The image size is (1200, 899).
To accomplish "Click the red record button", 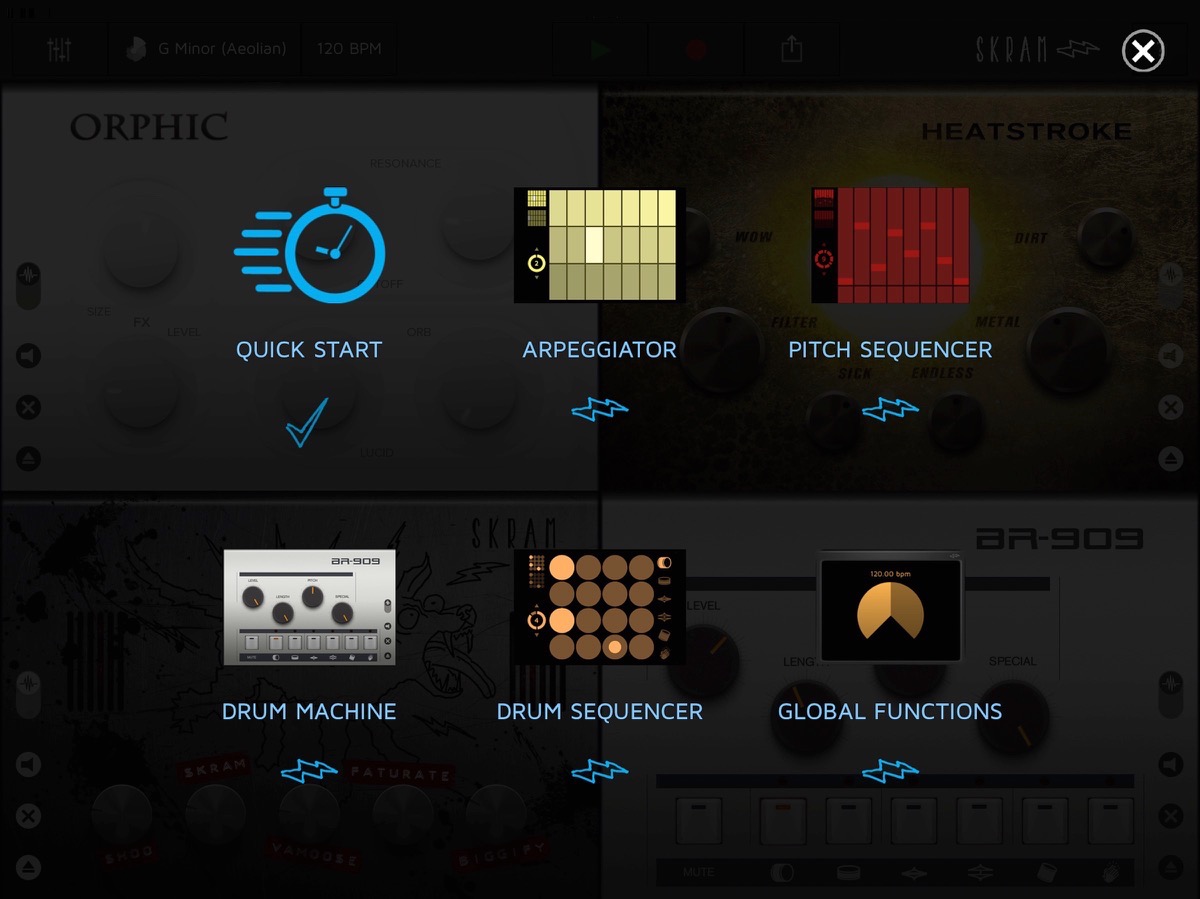I will point(696,49).
